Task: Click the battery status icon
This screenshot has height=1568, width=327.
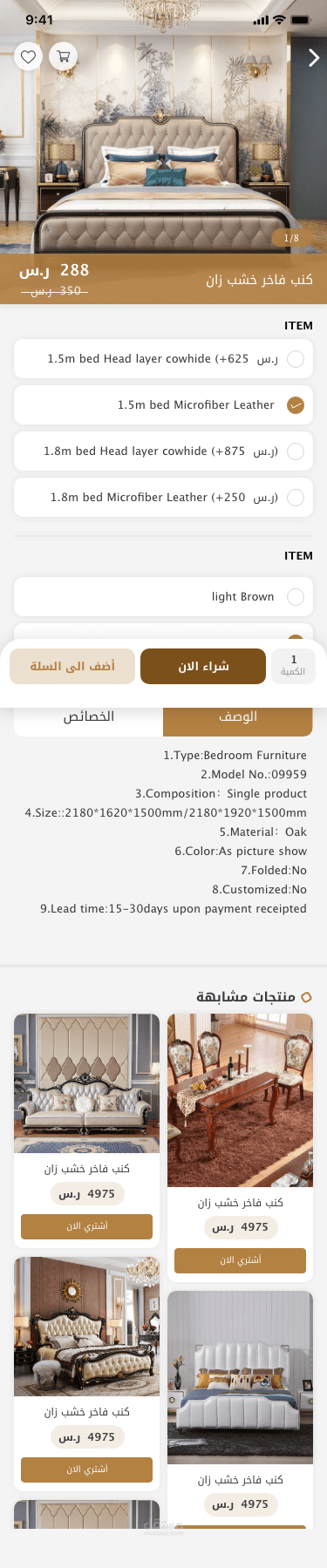Action: pyautogui.click(x=300, y=20)
